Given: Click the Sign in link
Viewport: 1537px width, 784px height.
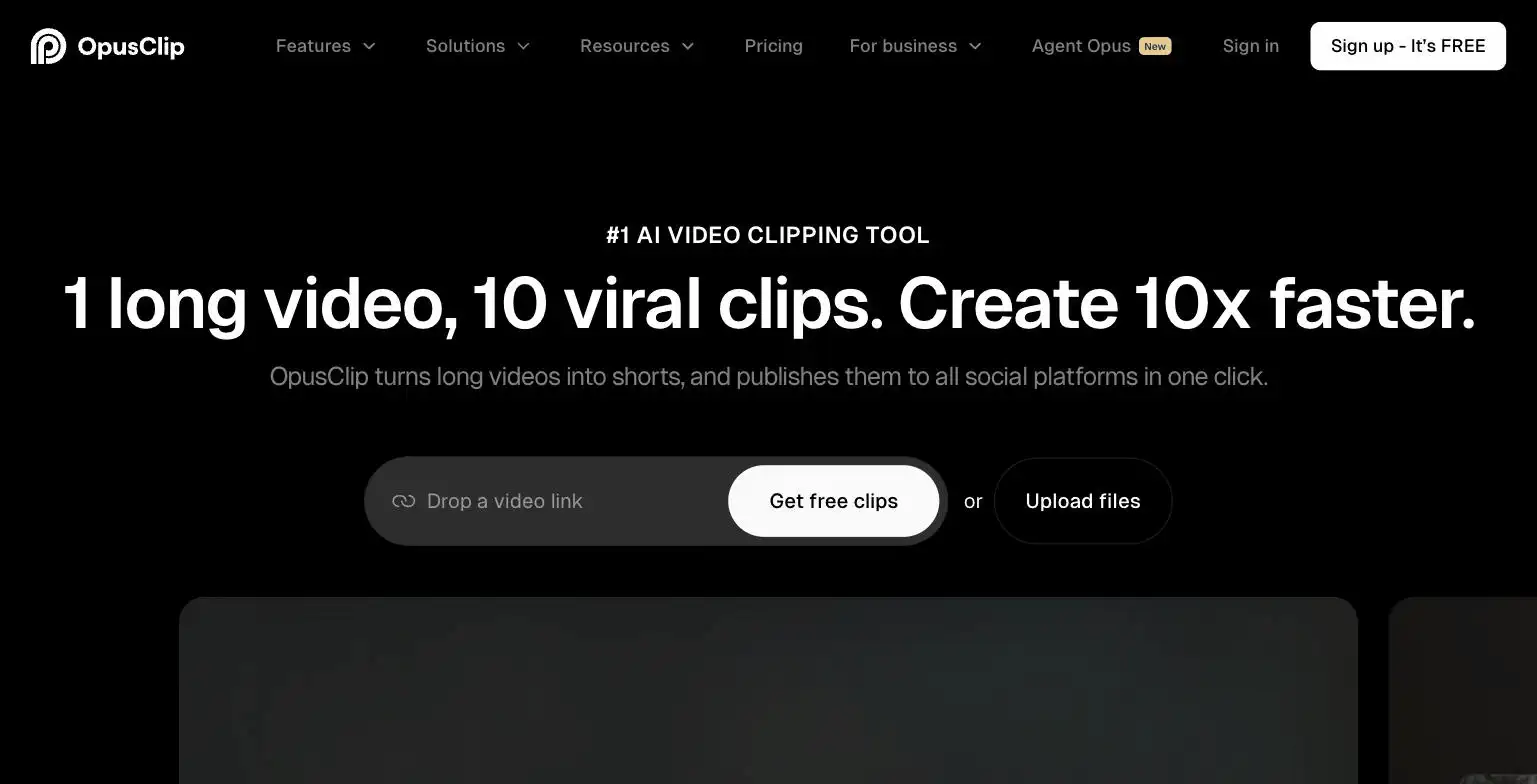Looking at the screenshot, I should (x=1250, y=46).
